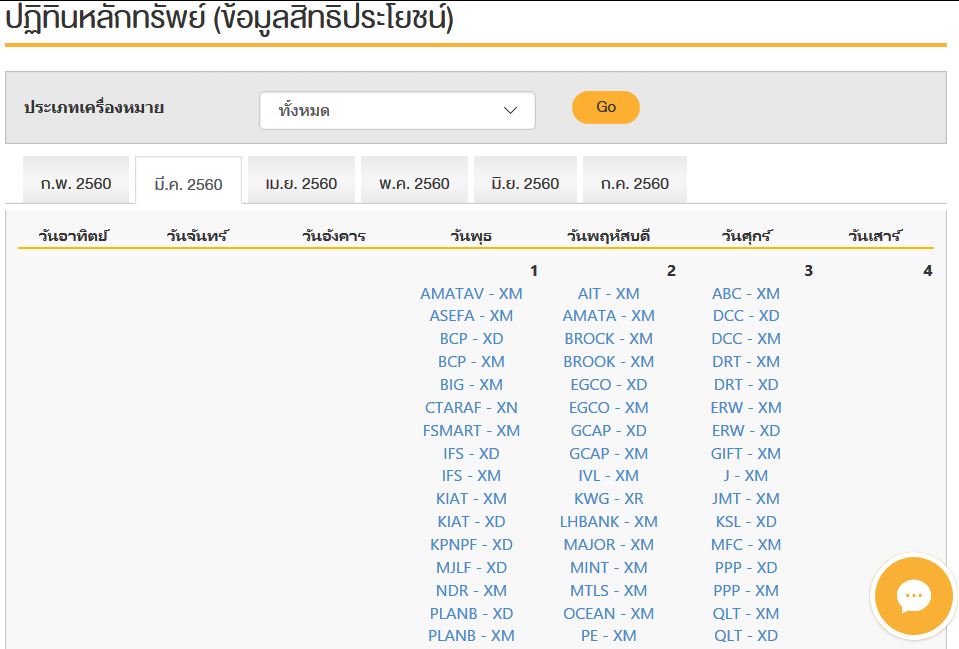
Task: Open the ERW - XM link
Action: (746, 407)
